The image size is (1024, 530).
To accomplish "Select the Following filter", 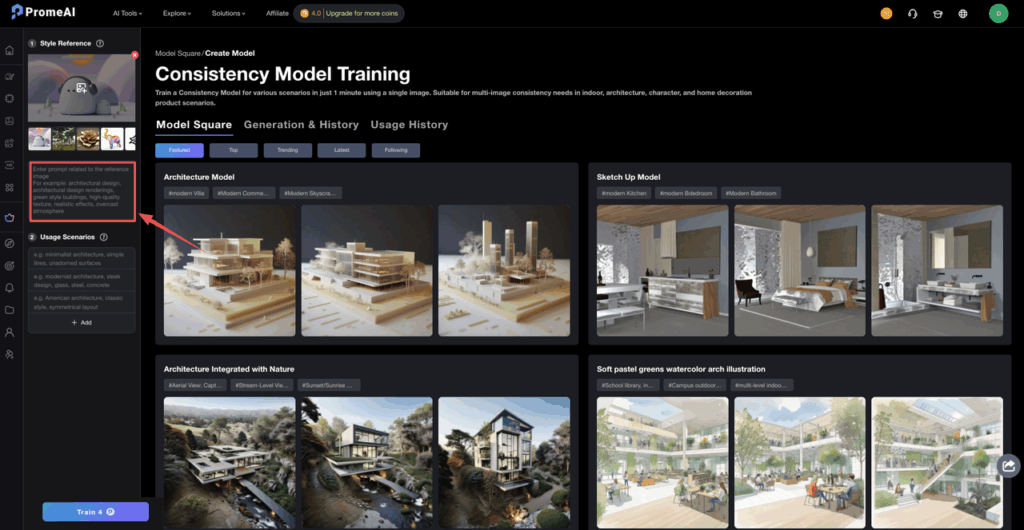I will point(396,150).
